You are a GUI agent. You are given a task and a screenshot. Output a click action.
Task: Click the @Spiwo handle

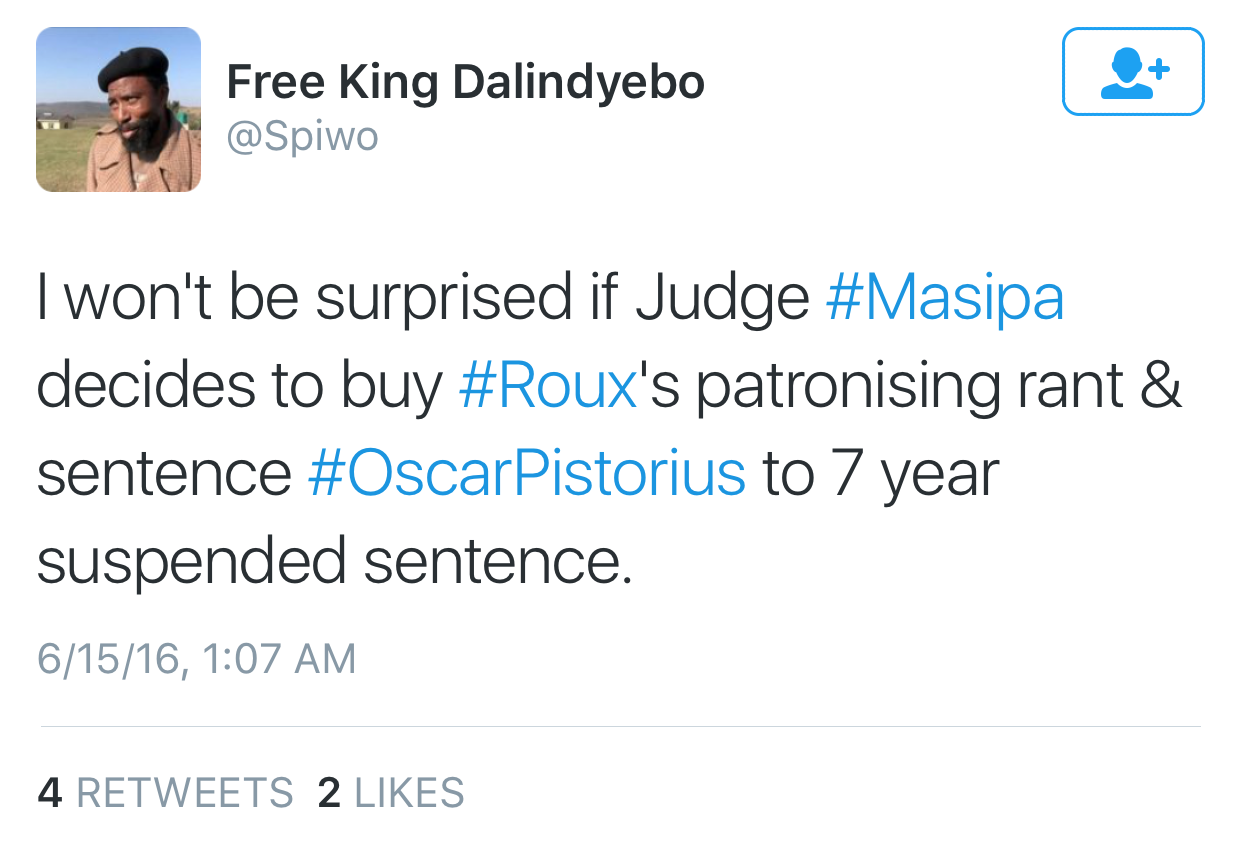tap(302, 137)
